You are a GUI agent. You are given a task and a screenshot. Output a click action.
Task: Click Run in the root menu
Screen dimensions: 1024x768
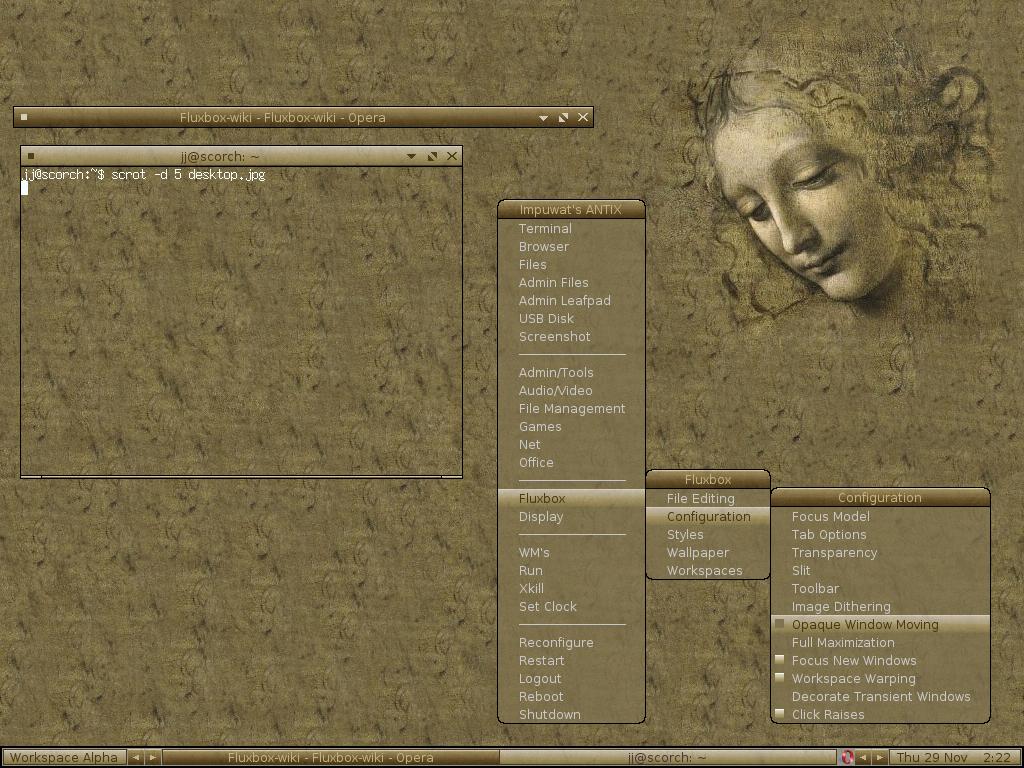pyautogui.click(x=571, y=570)
